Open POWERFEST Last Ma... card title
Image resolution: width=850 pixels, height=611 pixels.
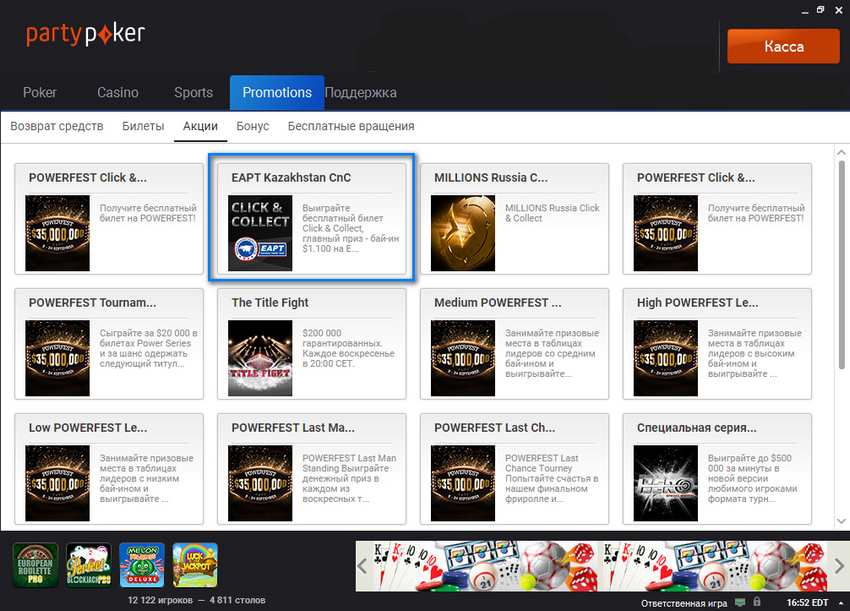[293, 428]
